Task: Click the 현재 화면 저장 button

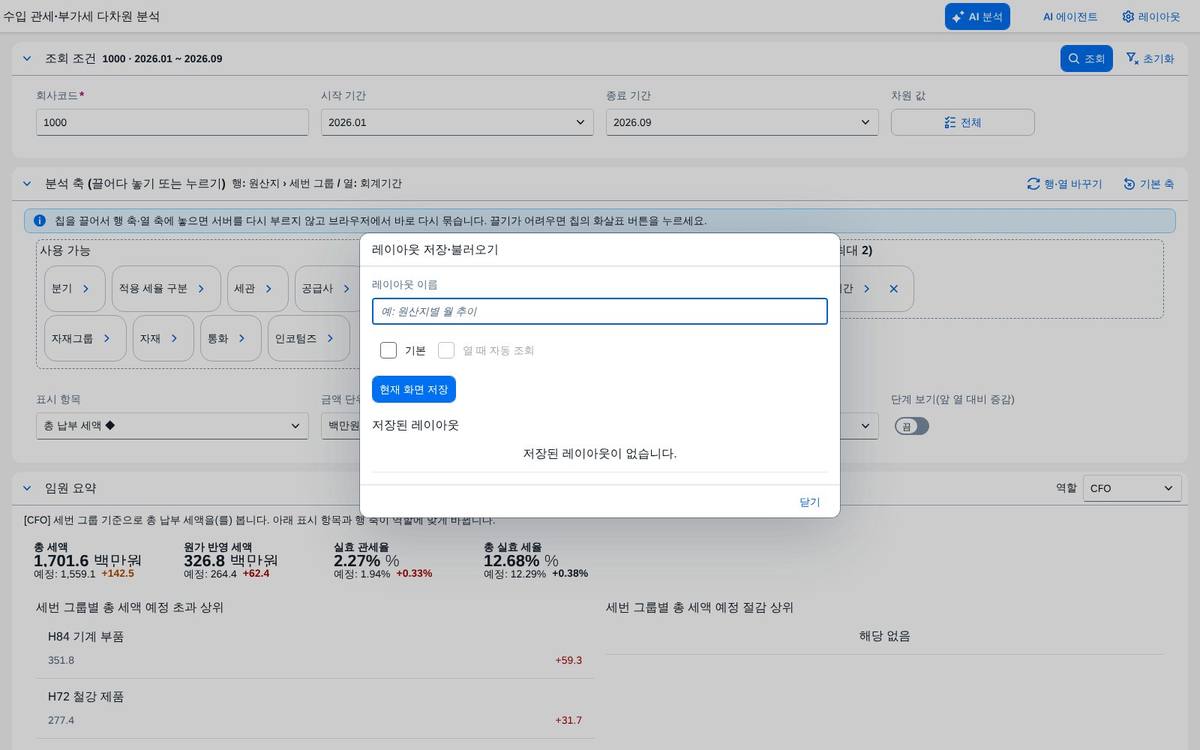Action: point(414,389)
